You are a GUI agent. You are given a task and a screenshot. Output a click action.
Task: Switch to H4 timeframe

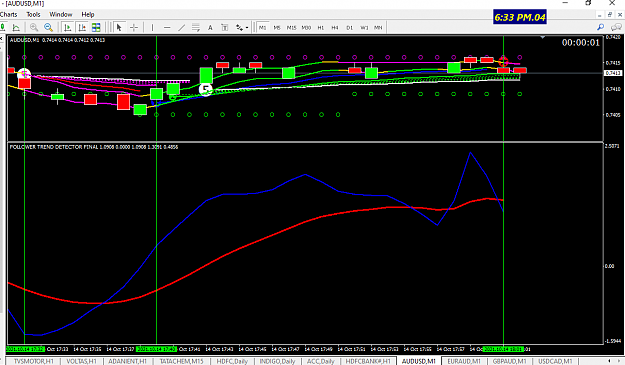click(335, 27)
